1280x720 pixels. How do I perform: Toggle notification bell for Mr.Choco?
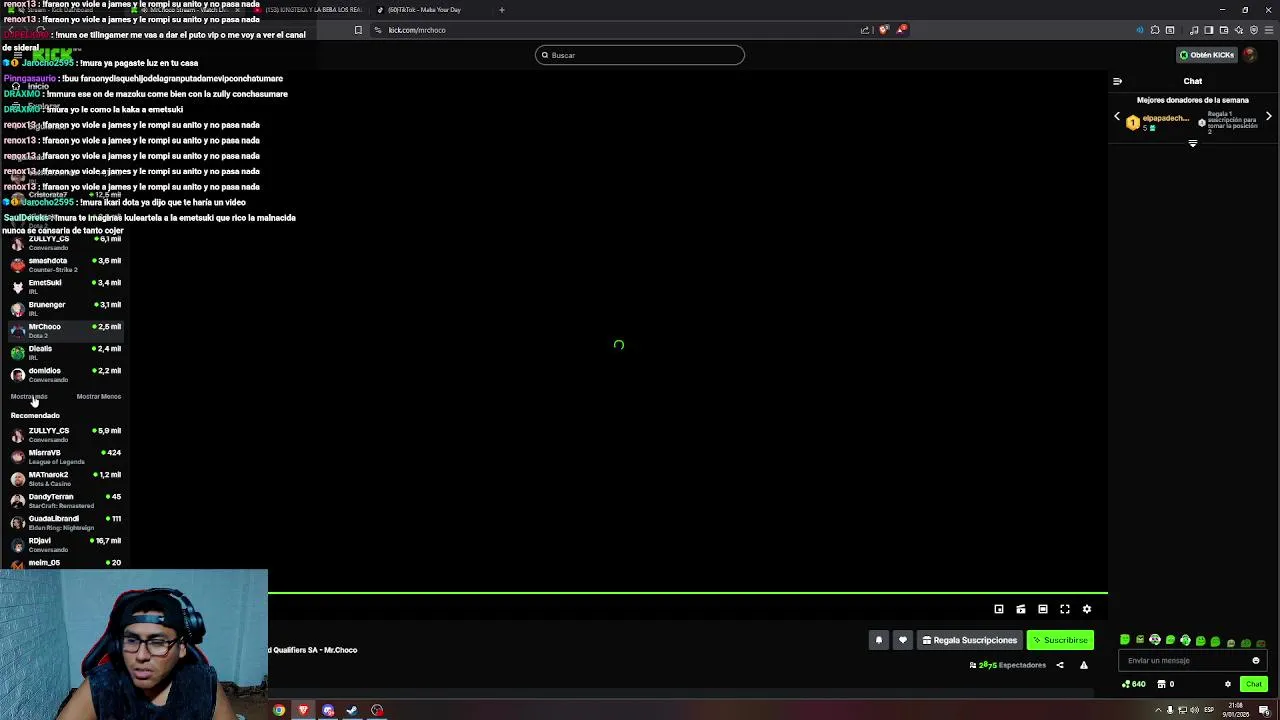click(879, 640)
